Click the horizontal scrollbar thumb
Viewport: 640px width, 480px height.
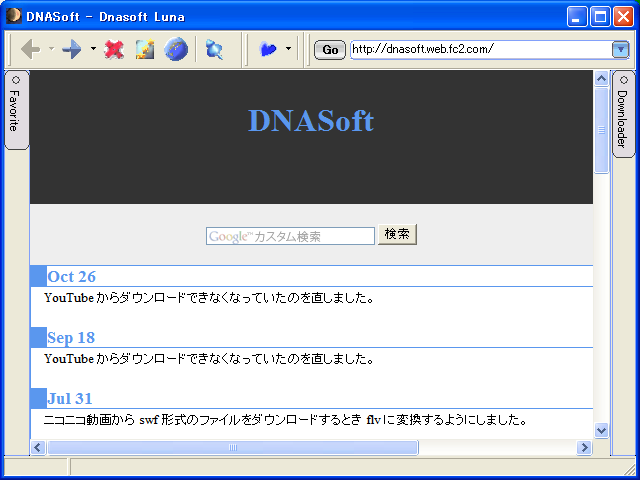click(233, 447)
